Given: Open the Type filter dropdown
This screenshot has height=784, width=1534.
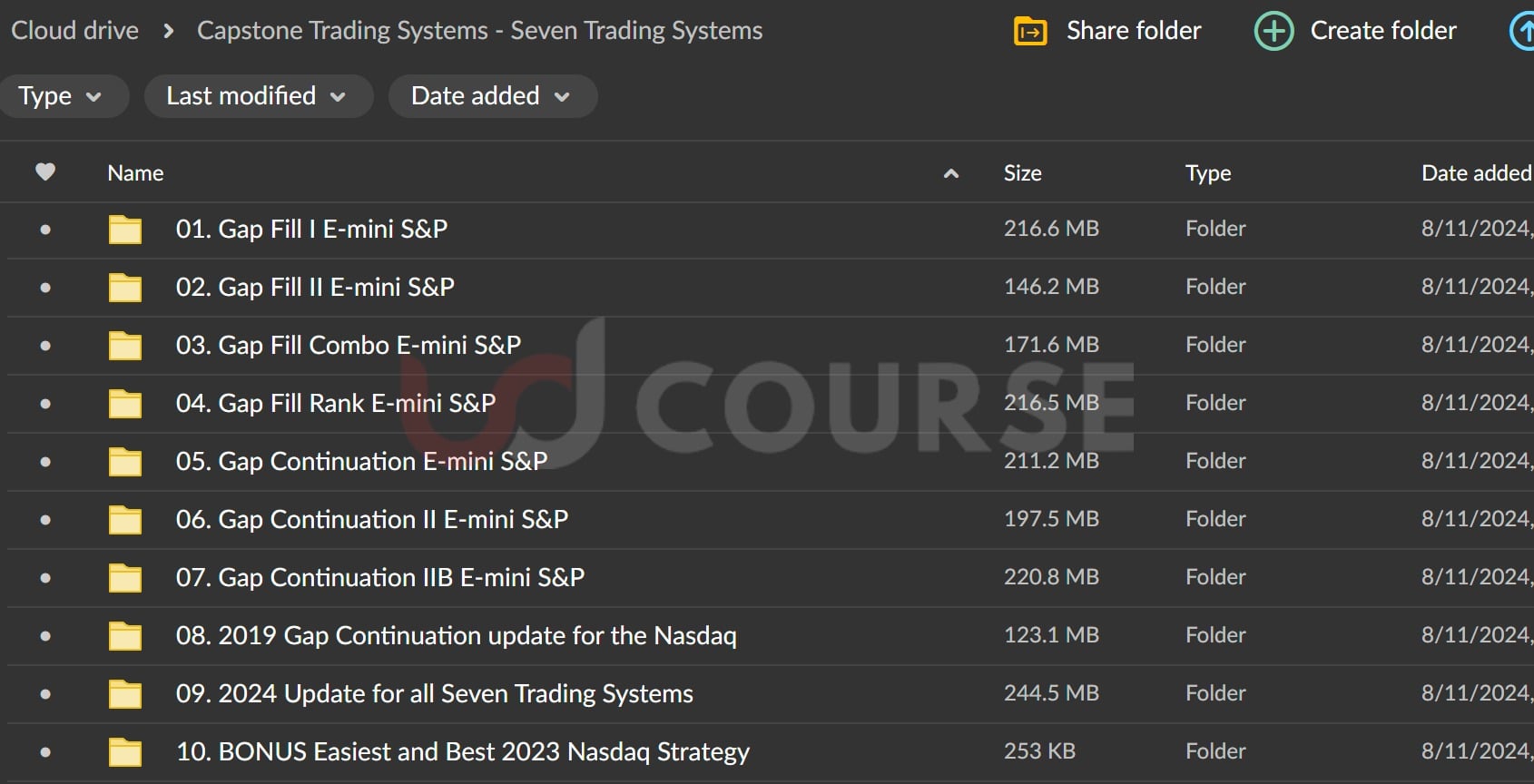Looking at the screenshot, I should coord(60,96).
